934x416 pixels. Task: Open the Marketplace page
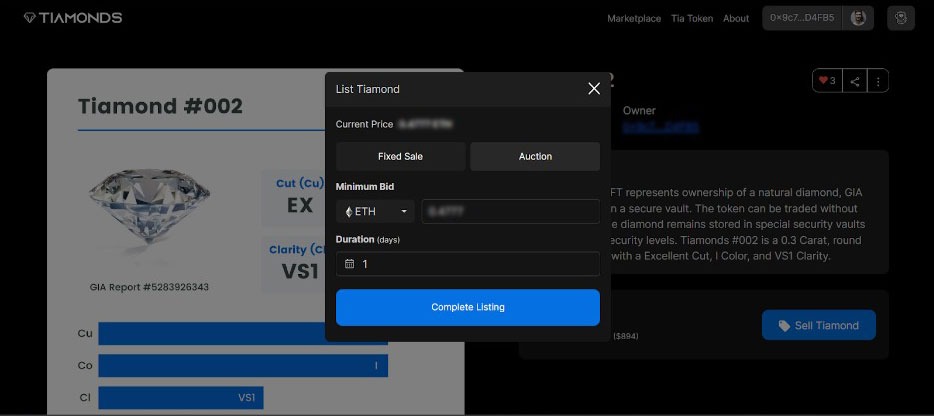tap(634, 18)
